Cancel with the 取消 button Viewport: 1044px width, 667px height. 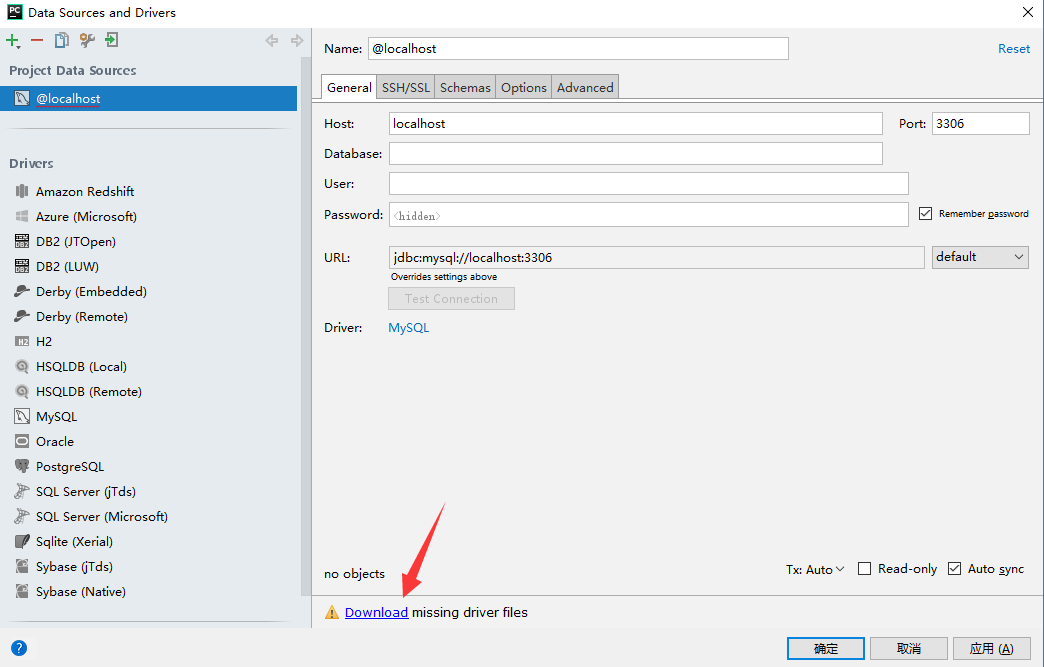[909, 648]
